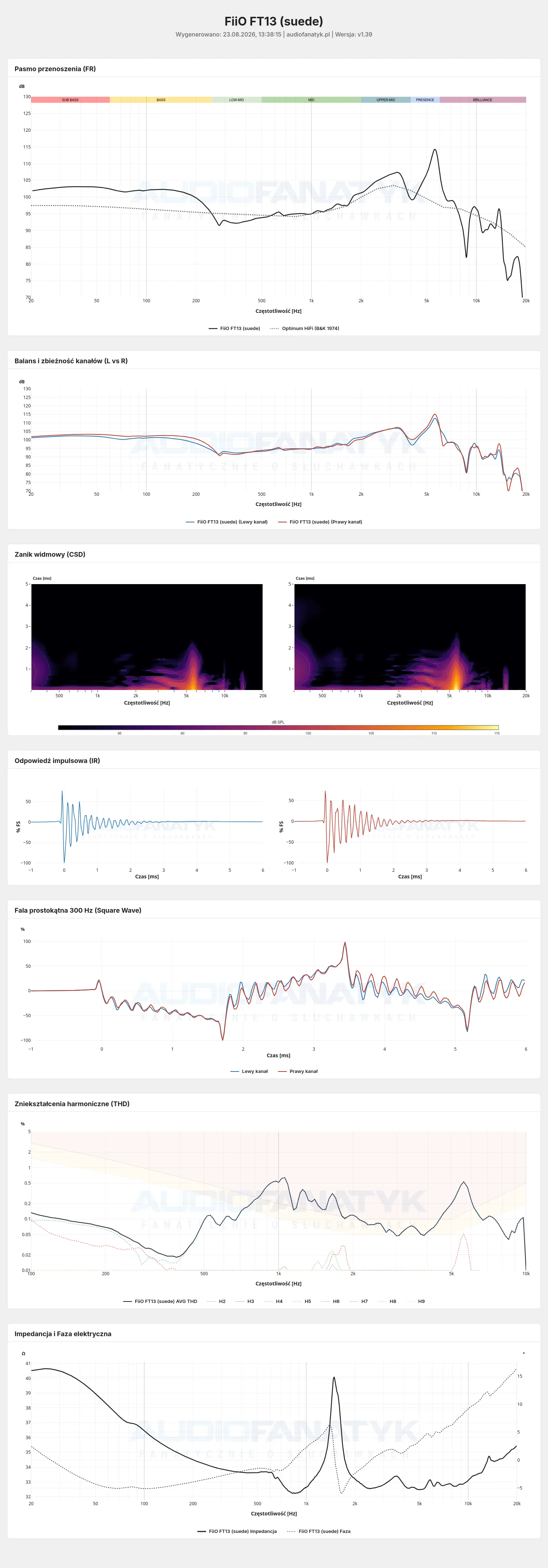
Task: Click the PRESENCE band label
Action: [x=425, y=100]
